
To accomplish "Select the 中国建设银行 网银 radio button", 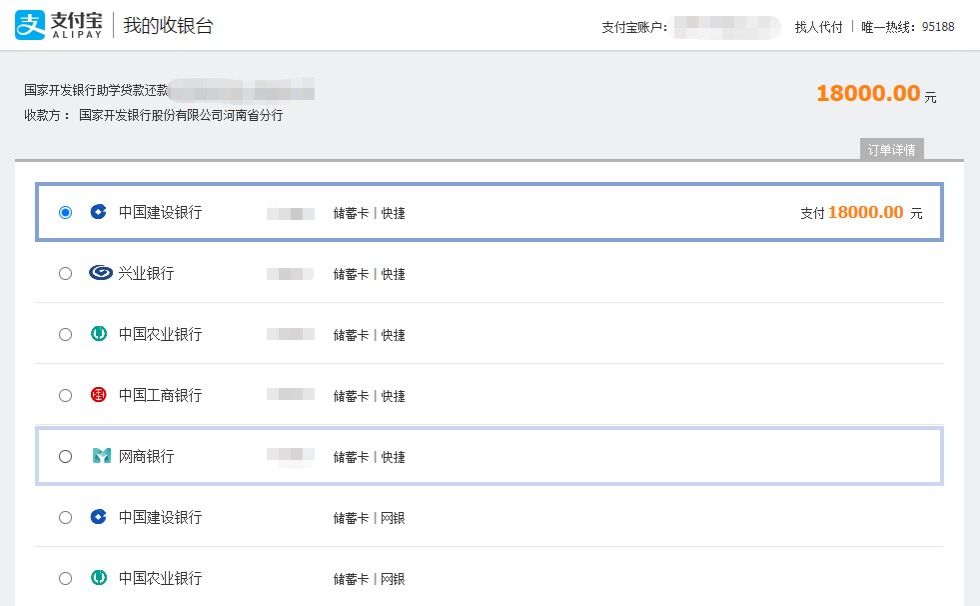I will pyautogui.click(x=65, y=517).
